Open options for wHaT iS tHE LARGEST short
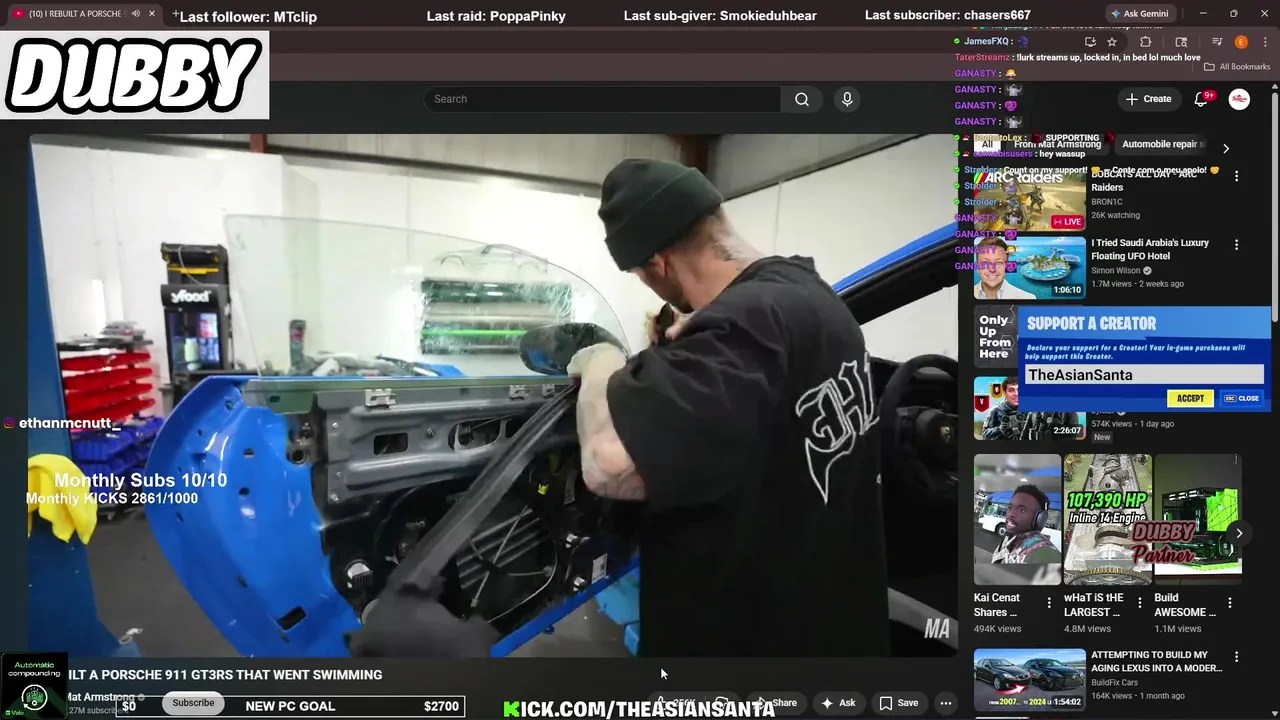 (1139, 603)
